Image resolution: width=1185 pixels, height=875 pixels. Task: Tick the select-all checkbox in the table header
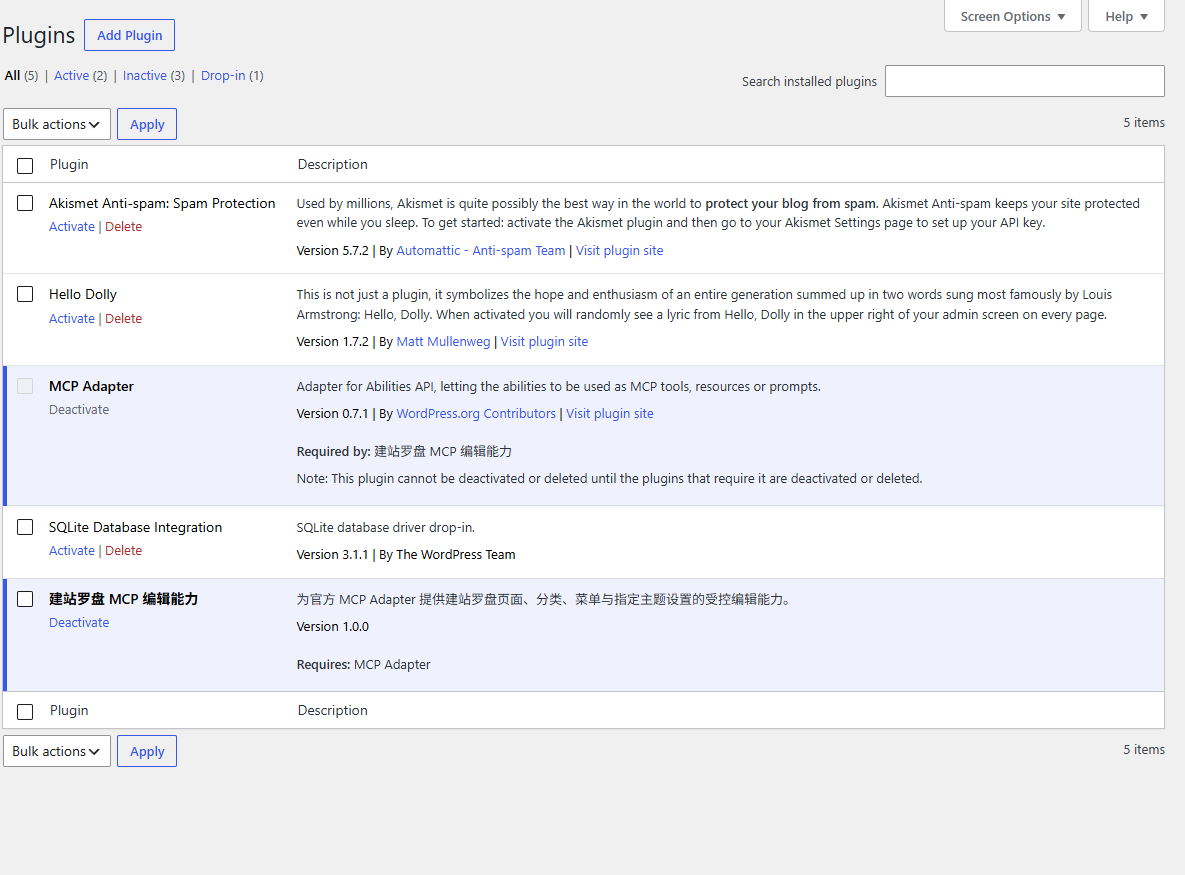click(25, 165)
